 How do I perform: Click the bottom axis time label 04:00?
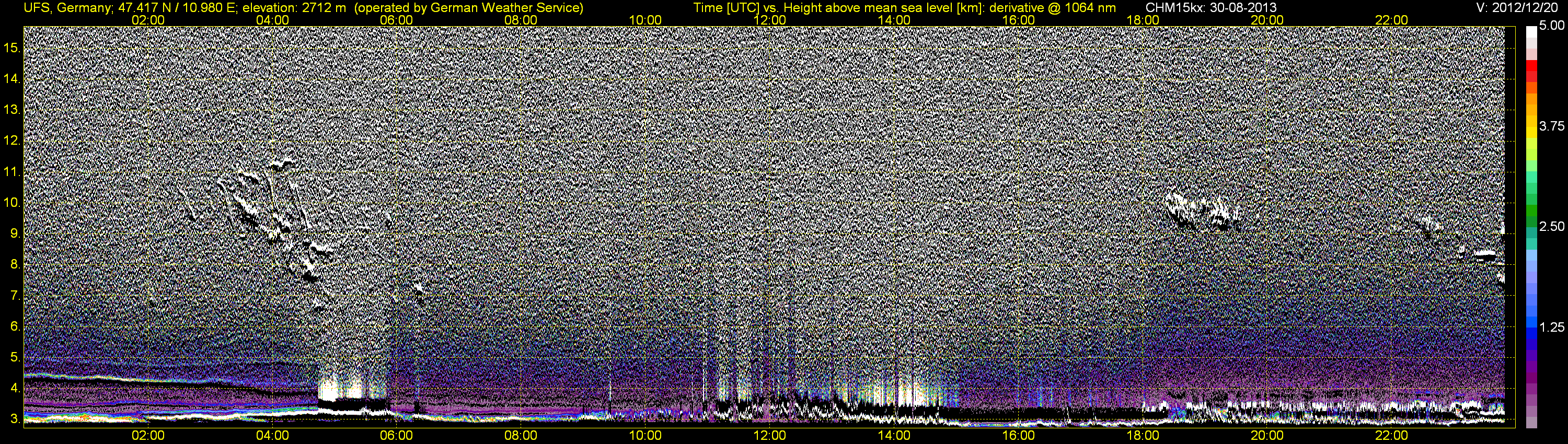click(x=272, y=436)
